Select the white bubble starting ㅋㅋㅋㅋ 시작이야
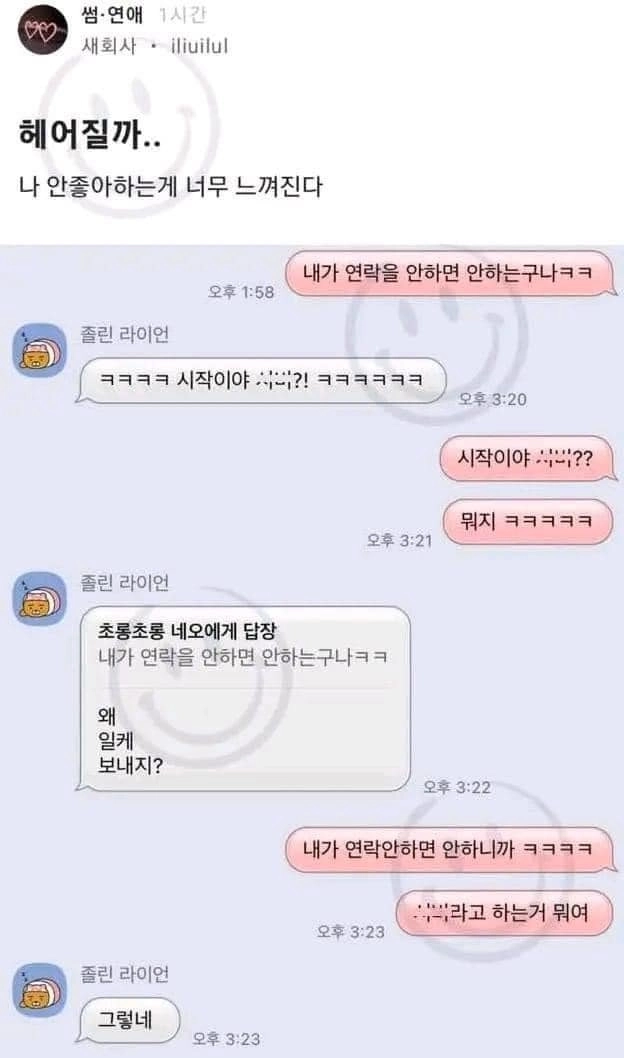The image size is (624, 1058). click(261, 381)
